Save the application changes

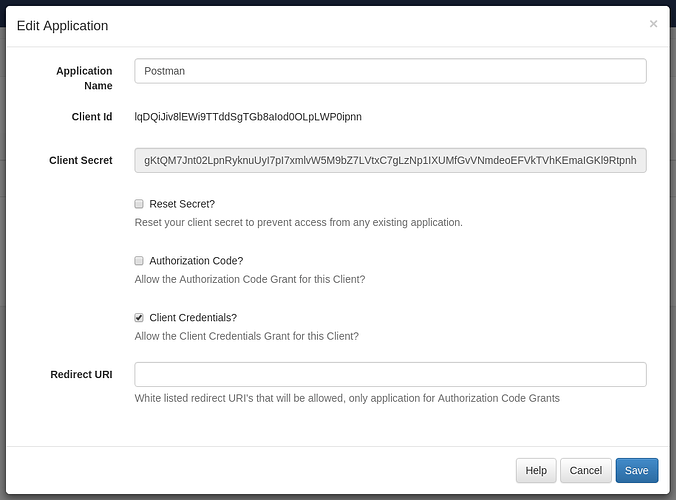click(x=636, y=470)
